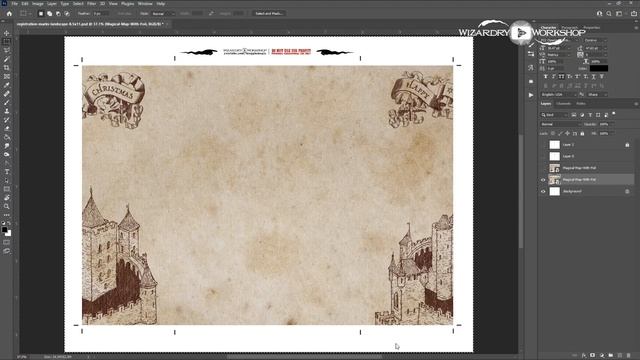This screenshot has width=640, height=360.
Task: Open the font style dropdown
Action: [x=595, y=40]
